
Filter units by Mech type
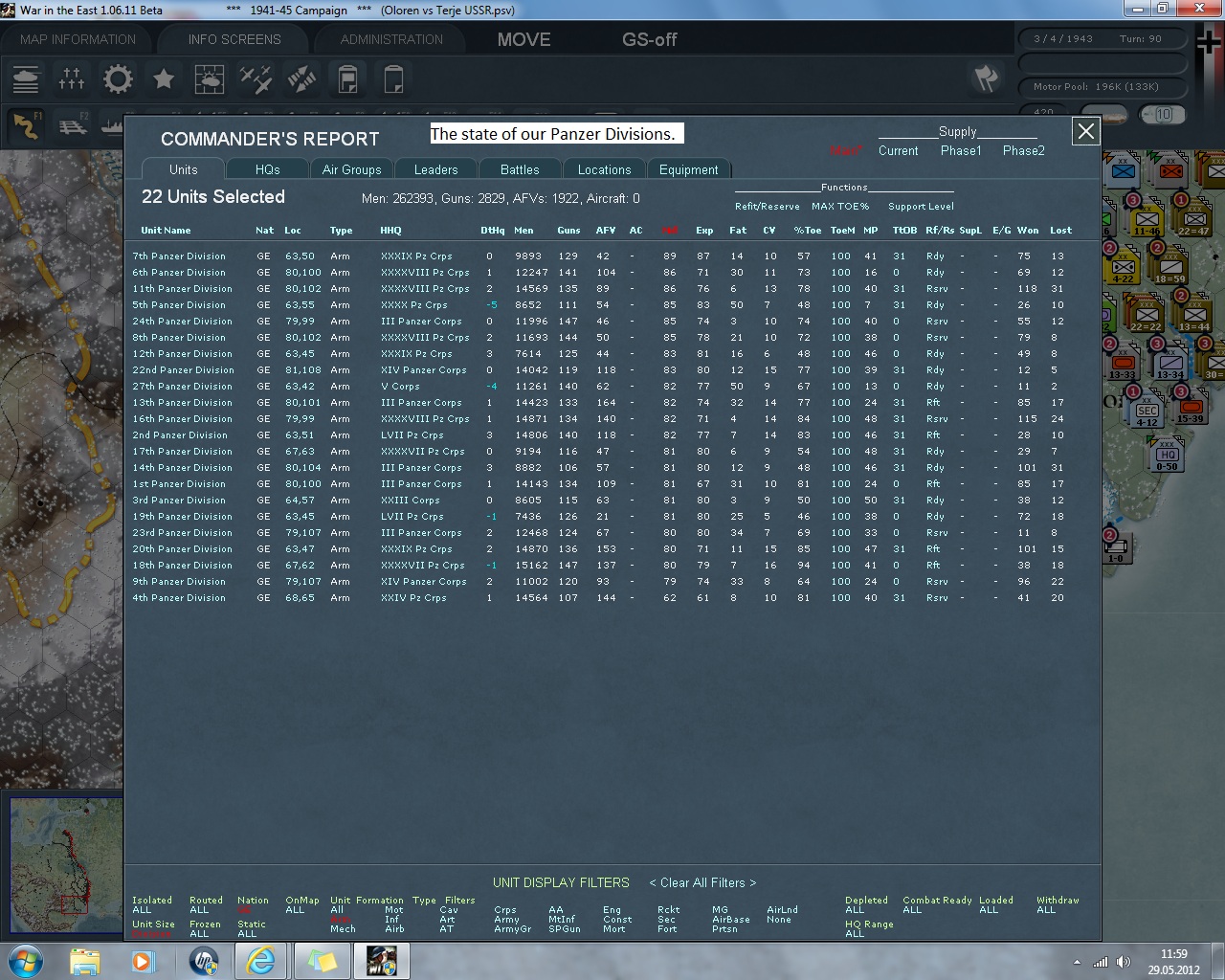pos(343,929)
